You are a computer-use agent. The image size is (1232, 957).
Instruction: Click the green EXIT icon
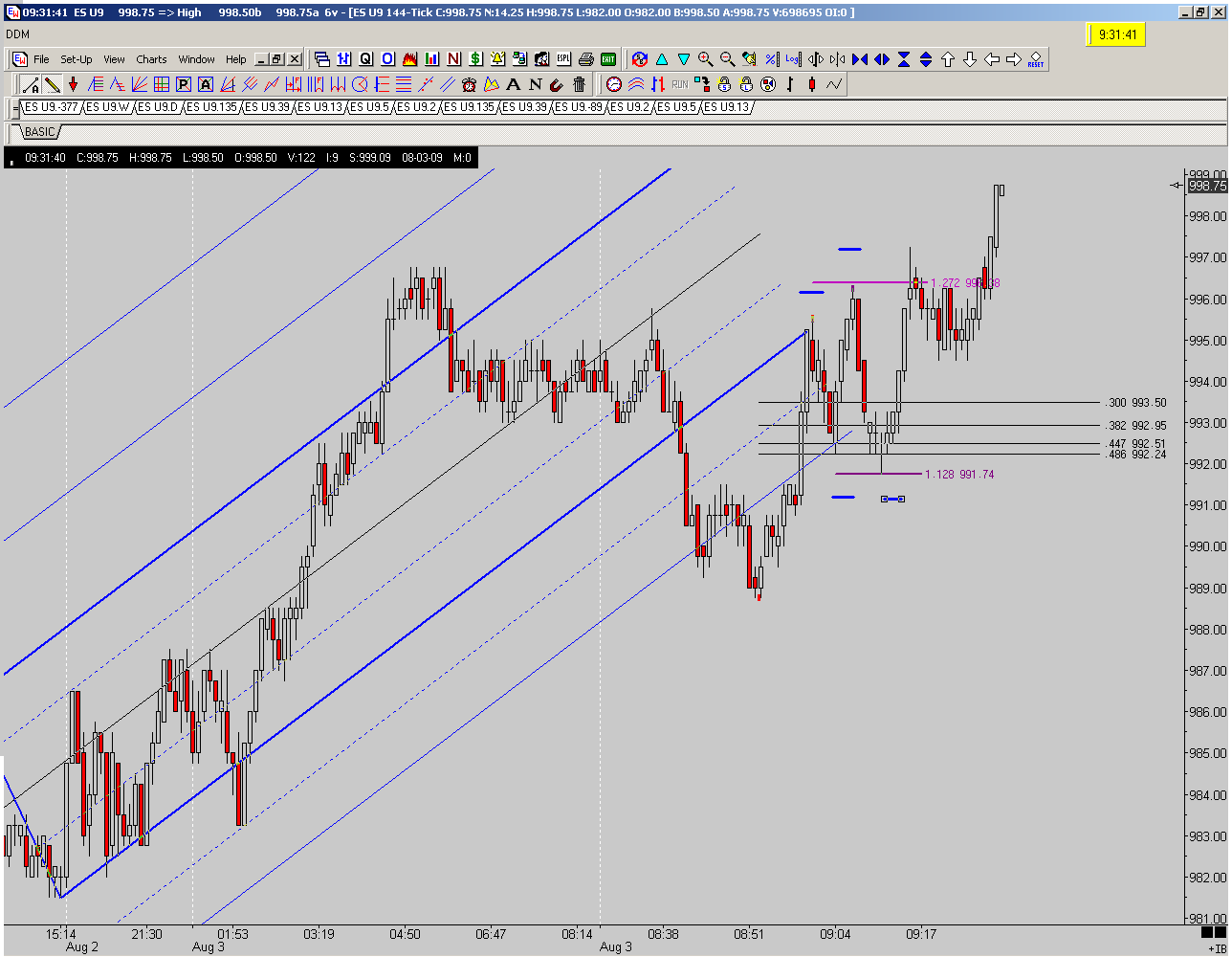607,59
